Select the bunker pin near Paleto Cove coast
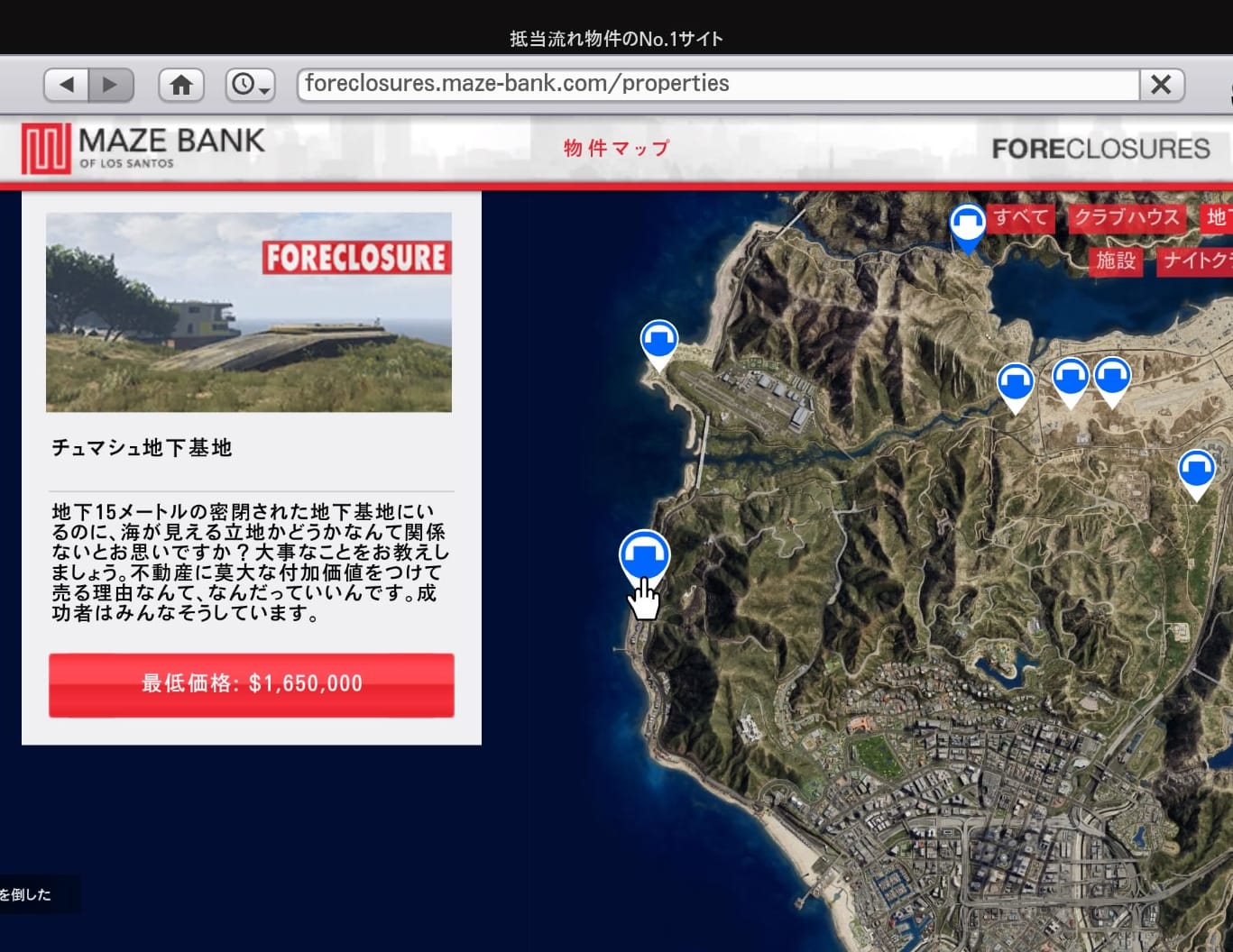 click(658, 340)
